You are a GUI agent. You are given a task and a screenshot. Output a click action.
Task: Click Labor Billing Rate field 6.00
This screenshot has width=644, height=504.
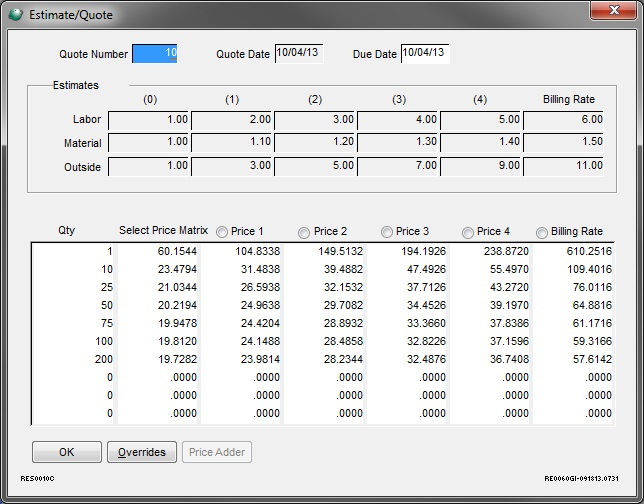click(563, 120)
